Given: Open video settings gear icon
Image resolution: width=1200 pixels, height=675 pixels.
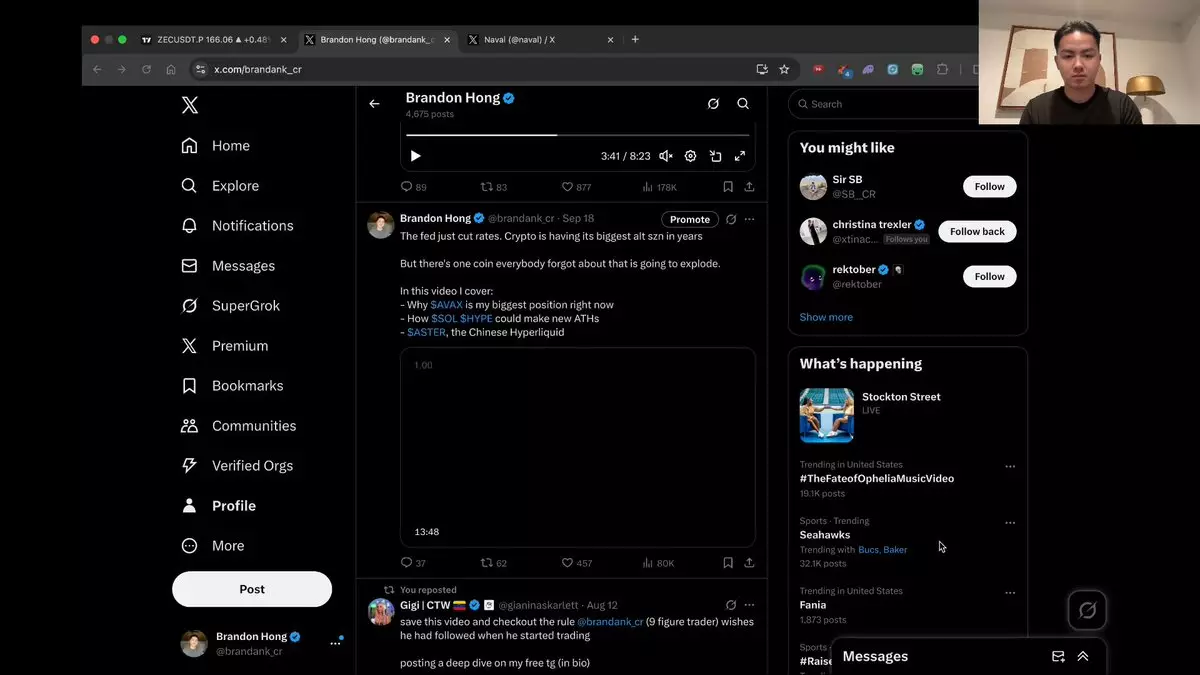Looking at the screenshot, I should click(x=690, y=156).
